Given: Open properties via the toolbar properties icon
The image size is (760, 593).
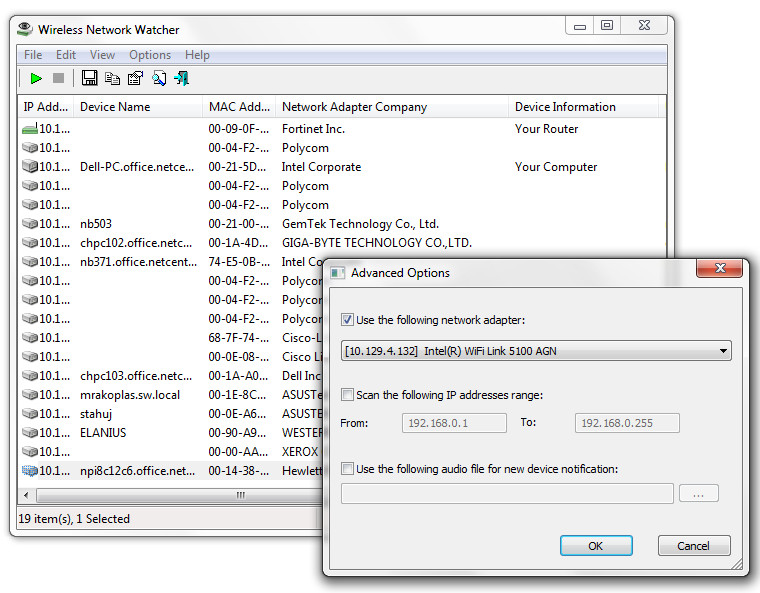Looking at the screenshot, I should click(x=135, y=78).
